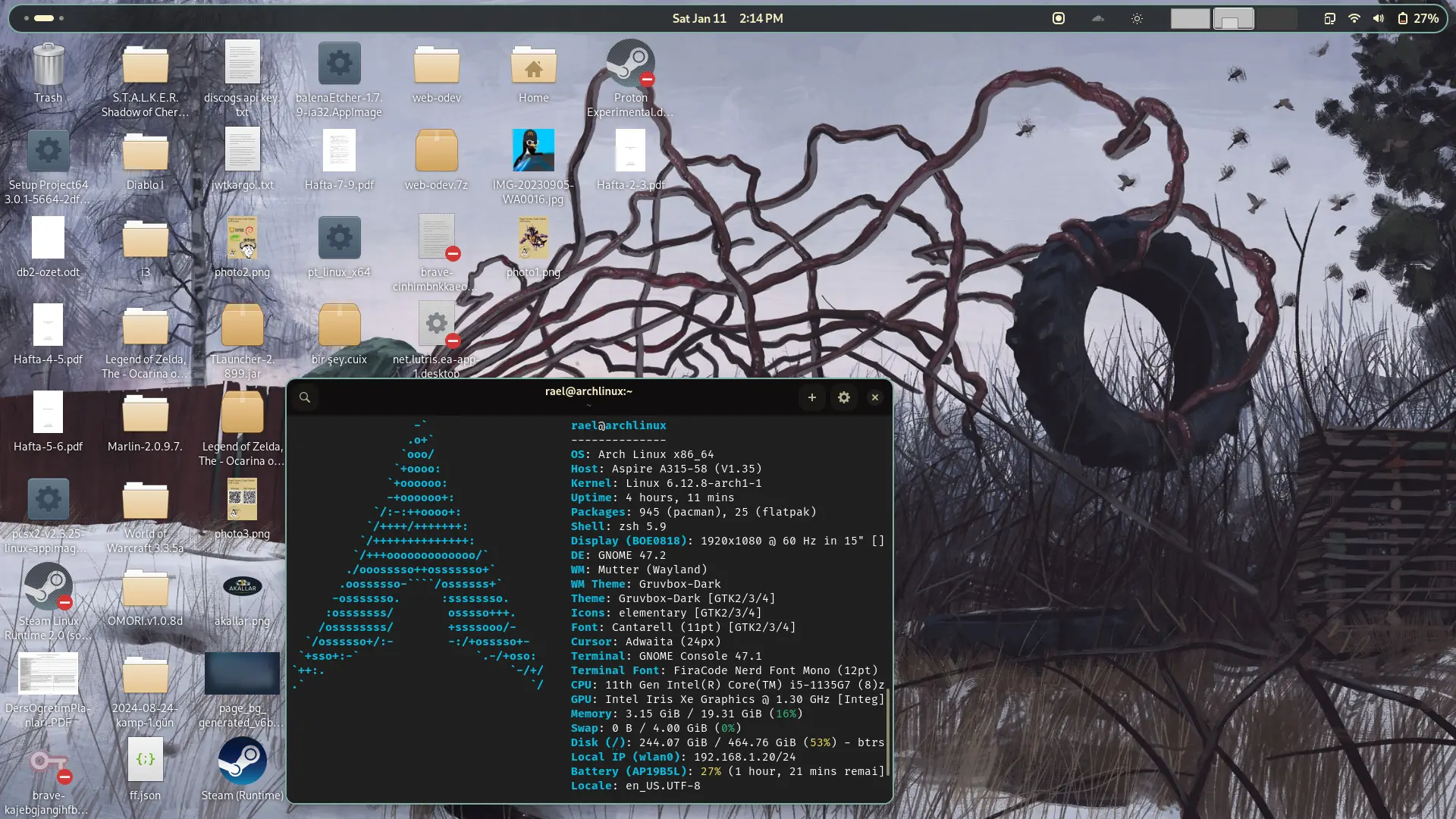Switch to the third workspace thumbnail

click(1278, 18)
